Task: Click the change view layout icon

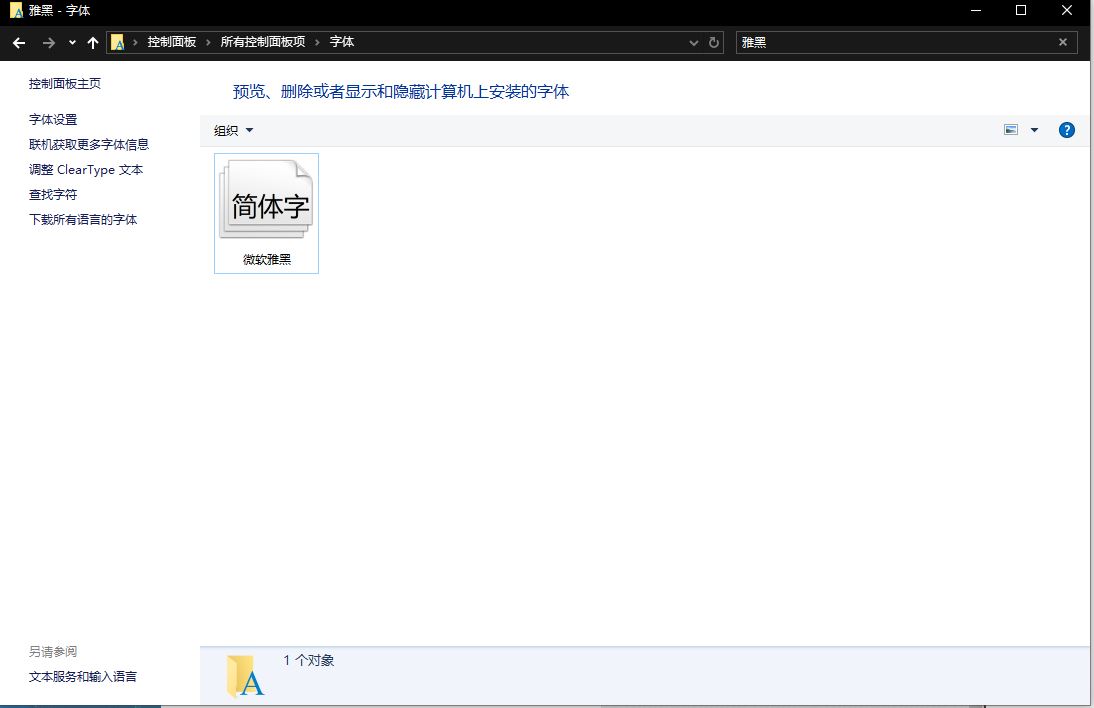Action: (1011, 130)
